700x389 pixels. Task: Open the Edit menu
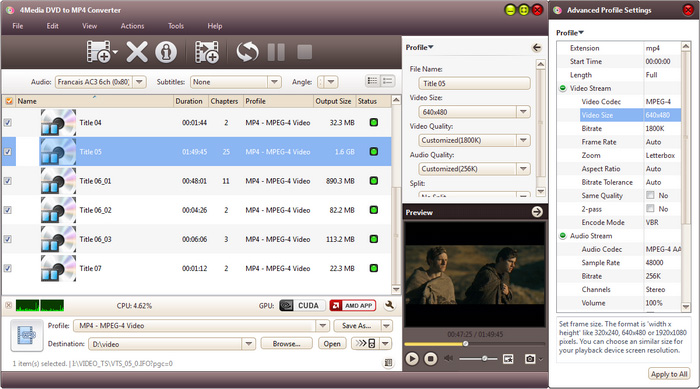(53, 26)
